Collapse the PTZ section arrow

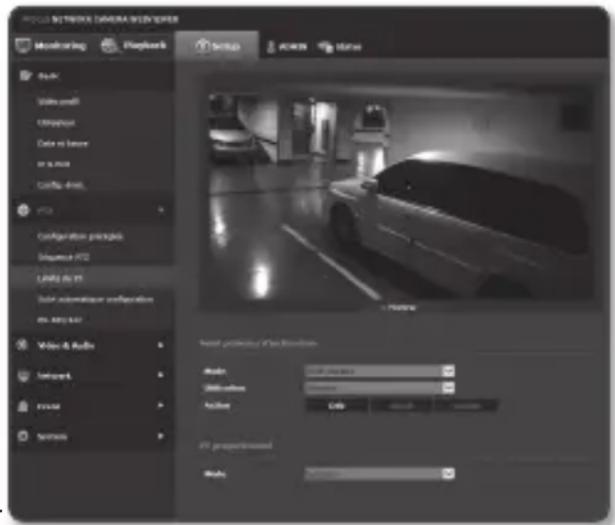point(160,211)
